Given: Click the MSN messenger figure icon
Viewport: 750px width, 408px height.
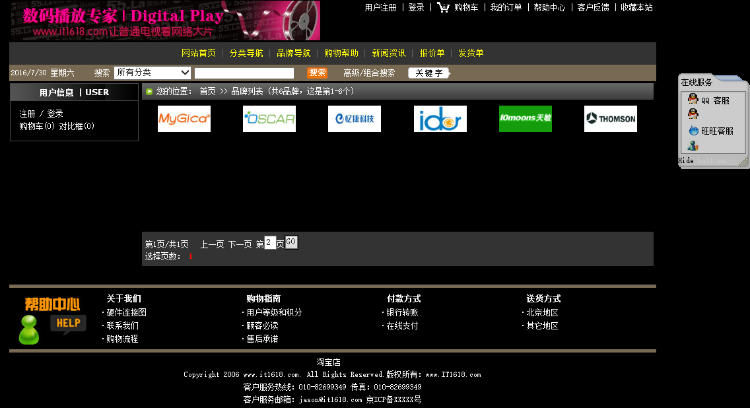Looking at the screenshot, I should 693,145.
